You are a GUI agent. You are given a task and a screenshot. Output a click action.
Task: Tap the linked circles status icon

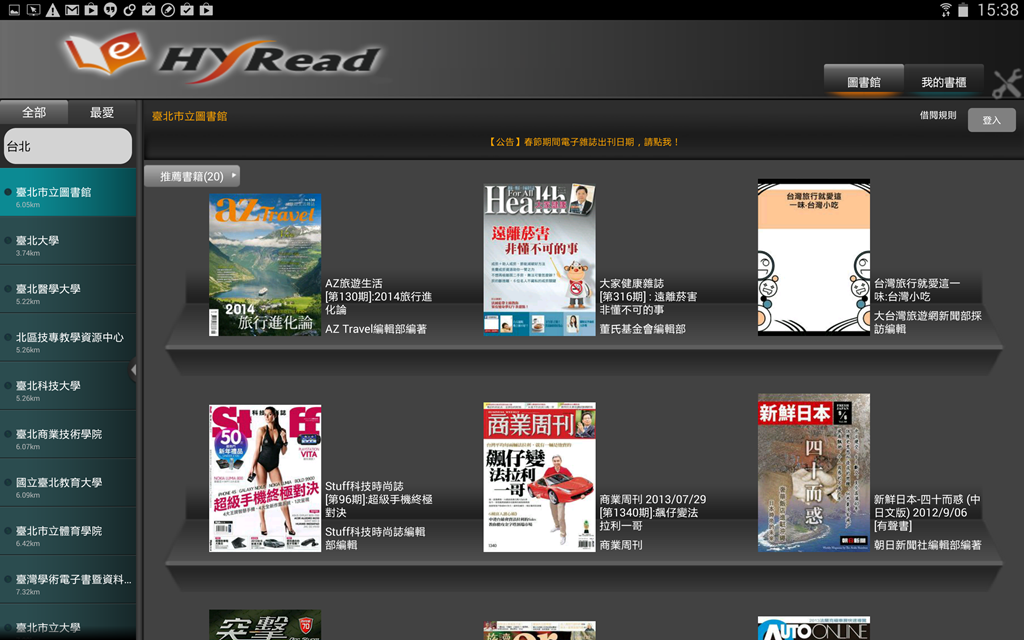coord(129,10)
